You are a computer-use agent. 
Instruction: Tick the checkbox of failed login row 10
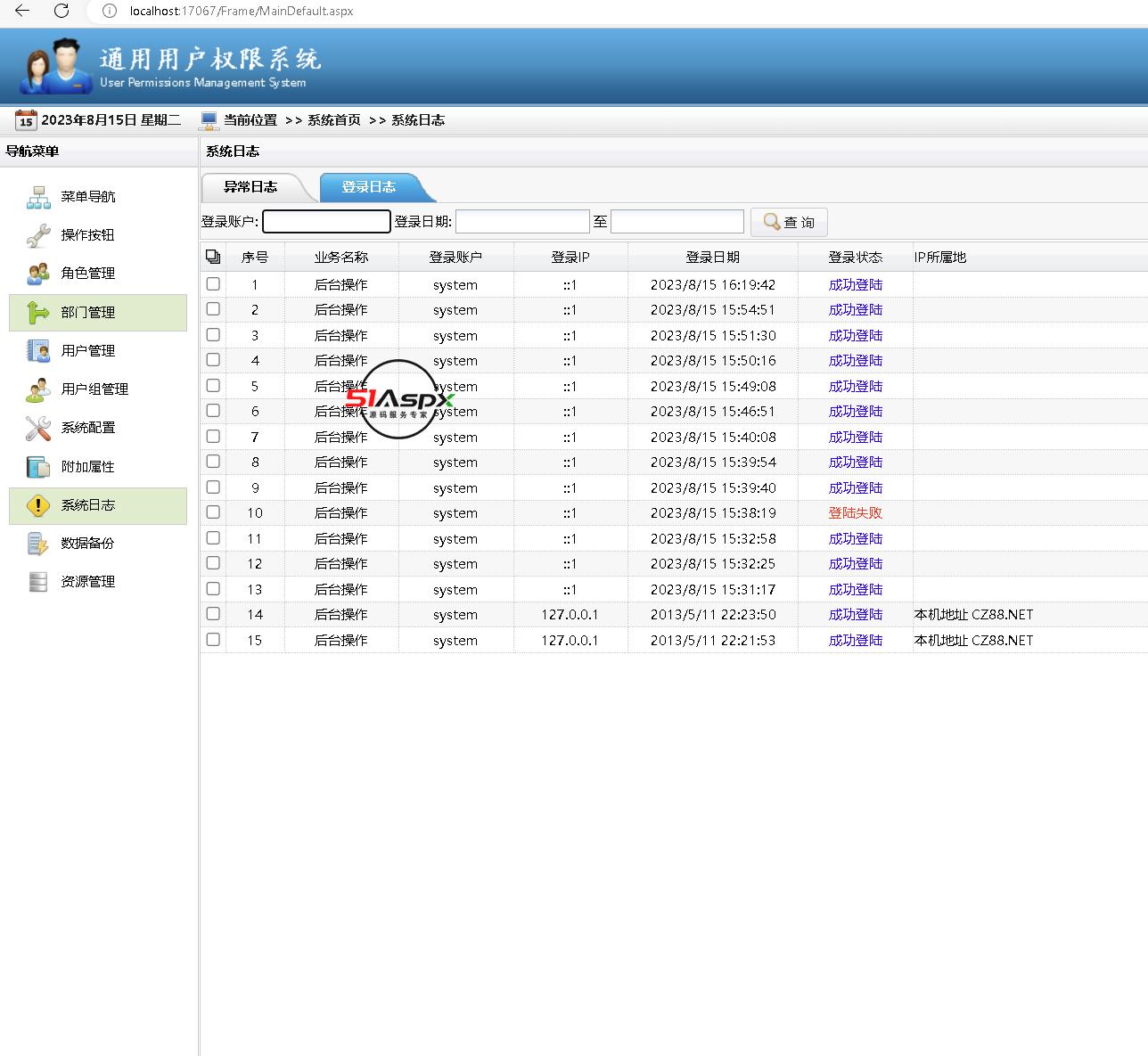pyautogui.click(x=213, y=512)
